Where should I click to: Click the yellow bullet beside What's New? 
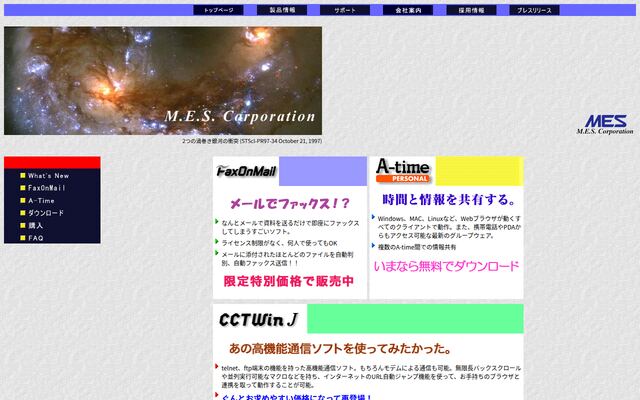23,176
